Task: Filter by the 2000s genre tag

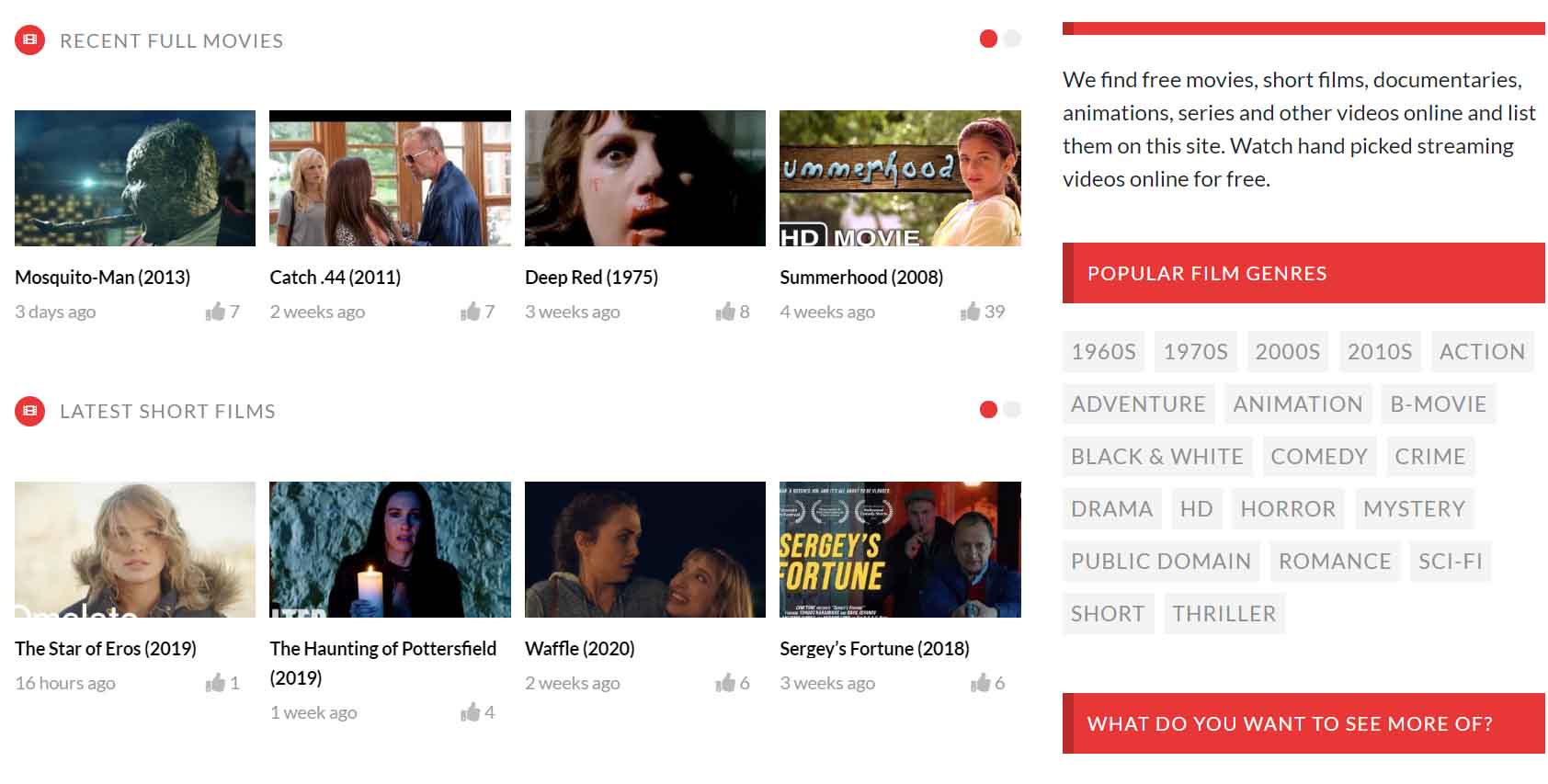Action: click(1288, 351)
